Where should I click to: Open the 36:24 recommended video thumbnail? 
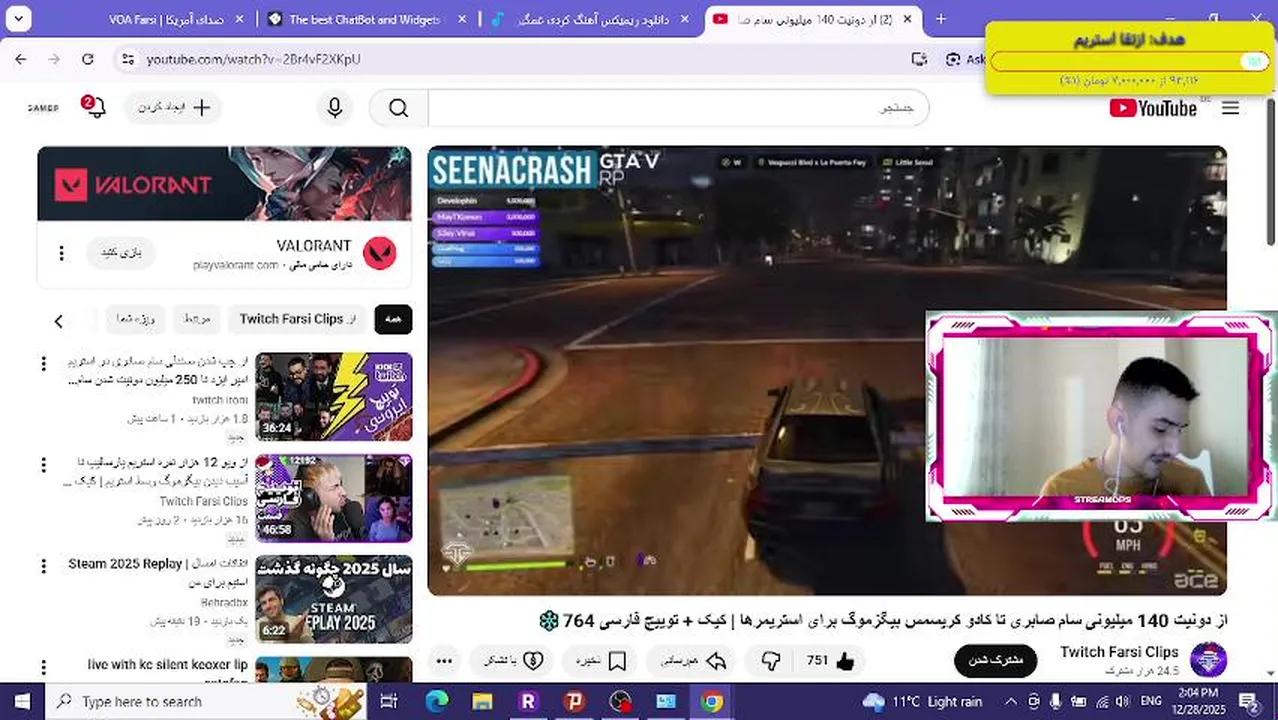click(333, 397)
